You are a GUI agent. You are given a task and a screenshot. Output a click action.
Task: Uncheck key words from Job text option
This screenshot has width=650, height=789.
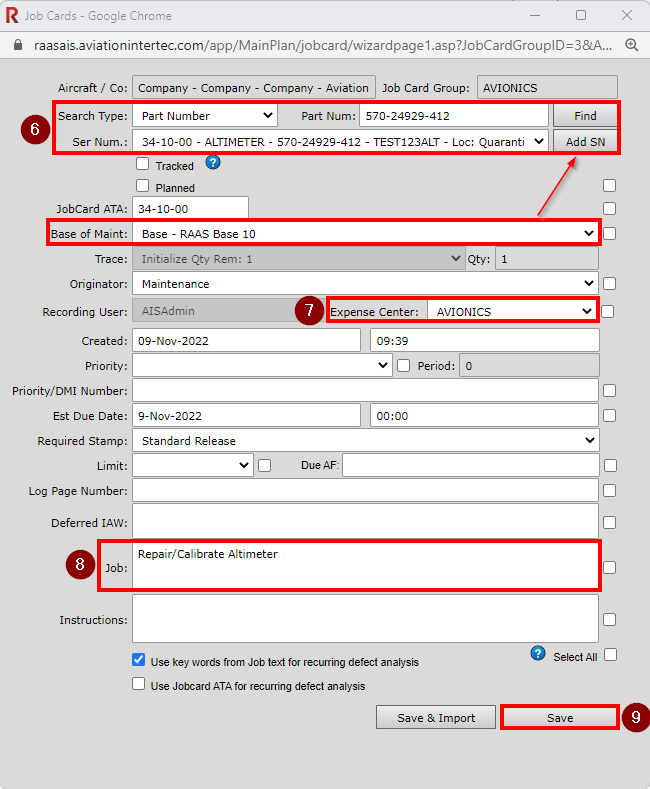tap(139, 661)
